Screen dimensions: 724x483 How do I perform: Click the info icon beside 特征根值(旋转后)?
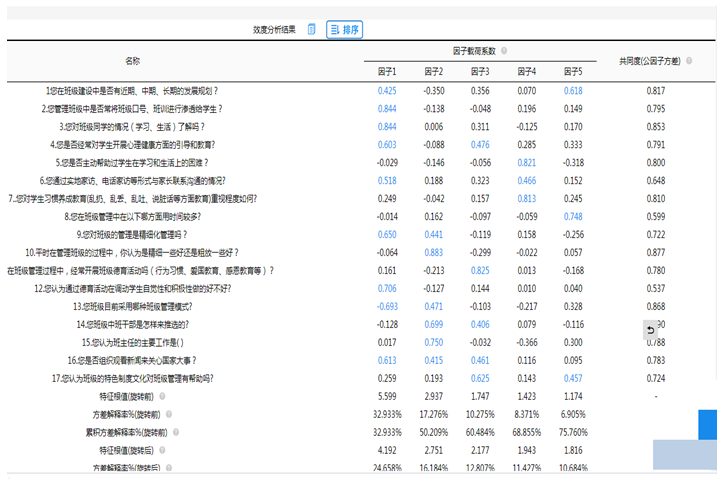click(x=162, y=450)
